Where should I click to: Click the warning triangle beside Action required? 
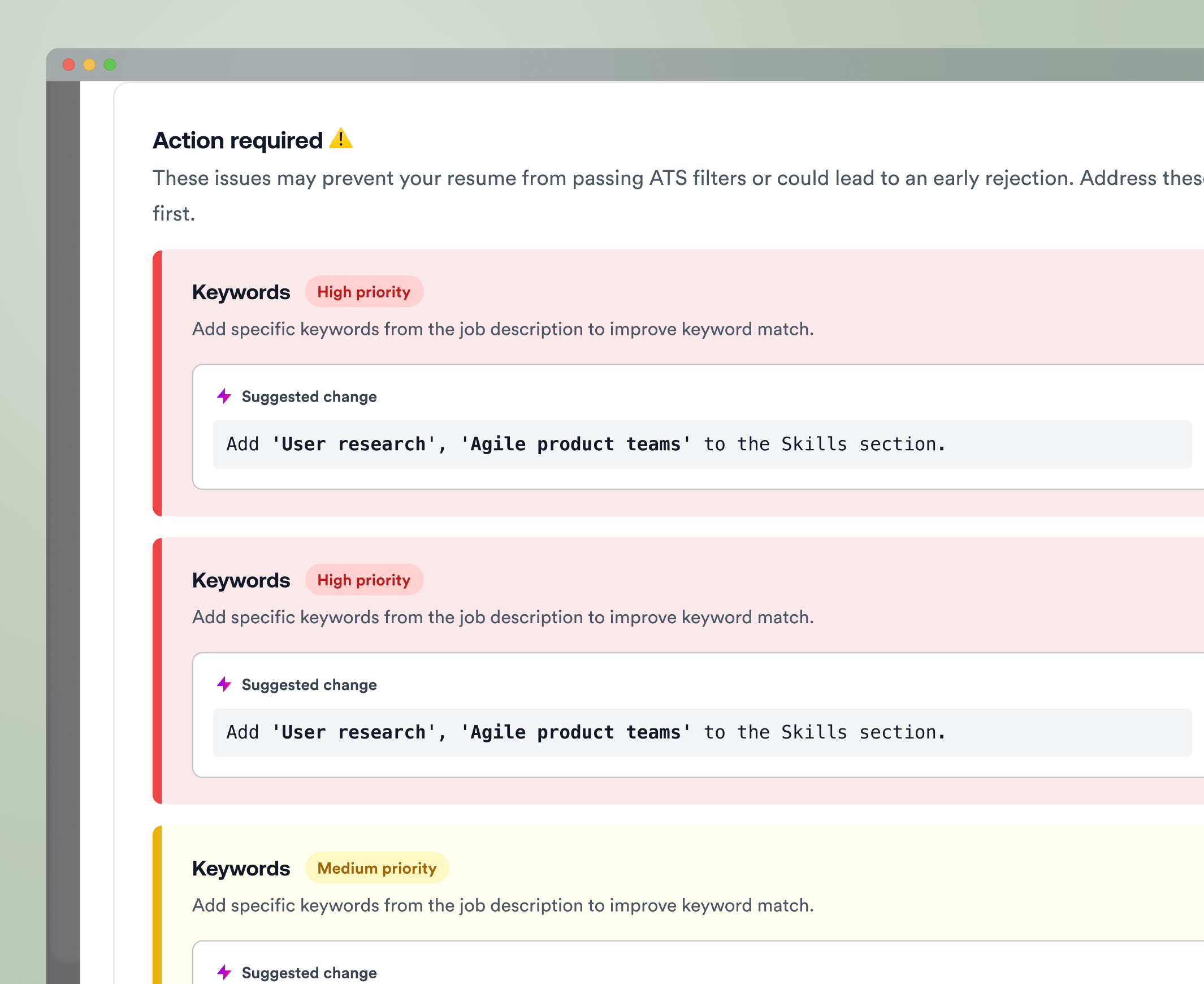341,140
